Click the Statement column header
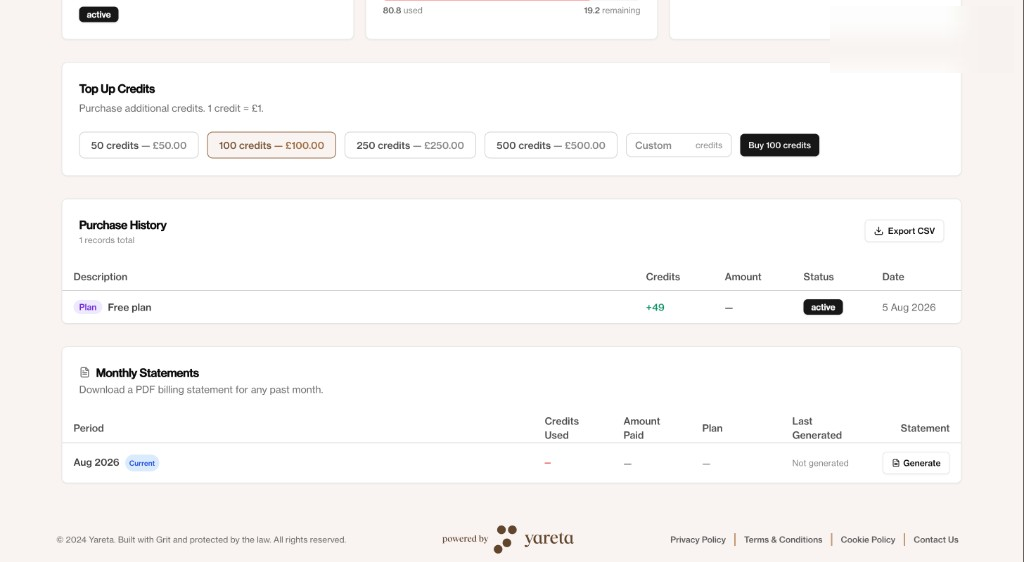1024x562 pixels. tap(925, 428)
